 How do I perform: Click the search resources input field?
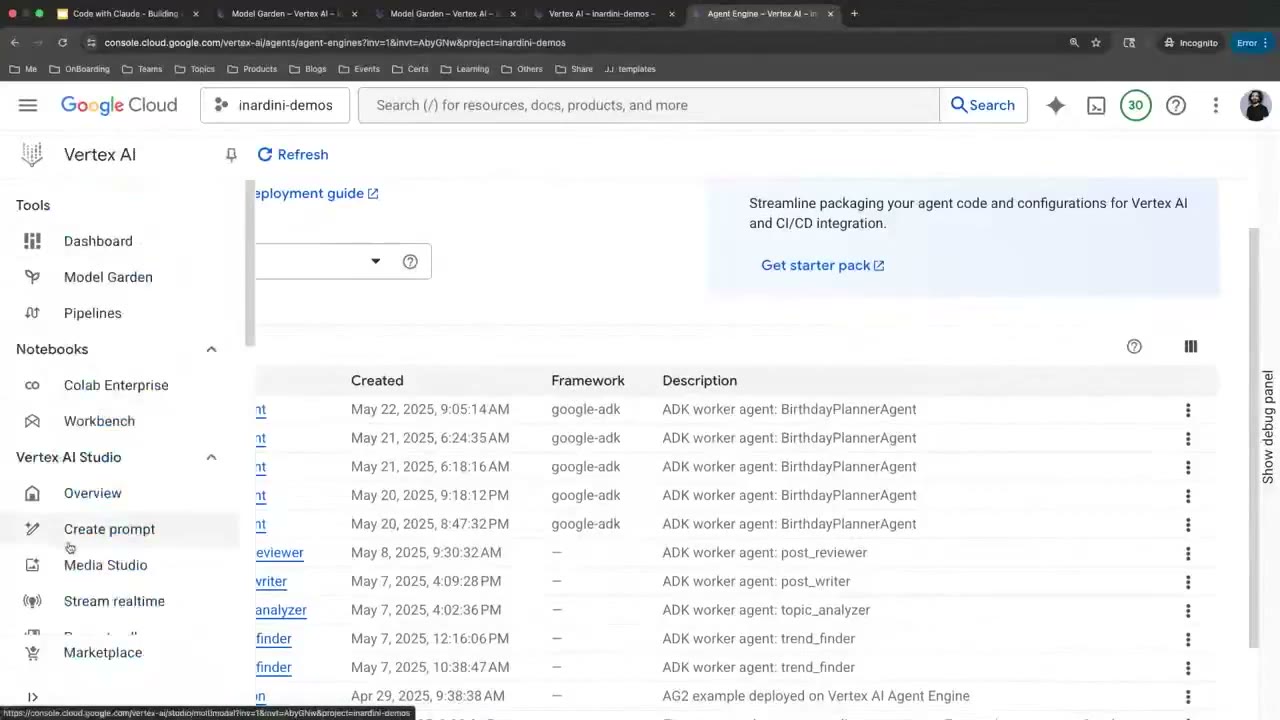pyautogui.click(x=648, y=105)
